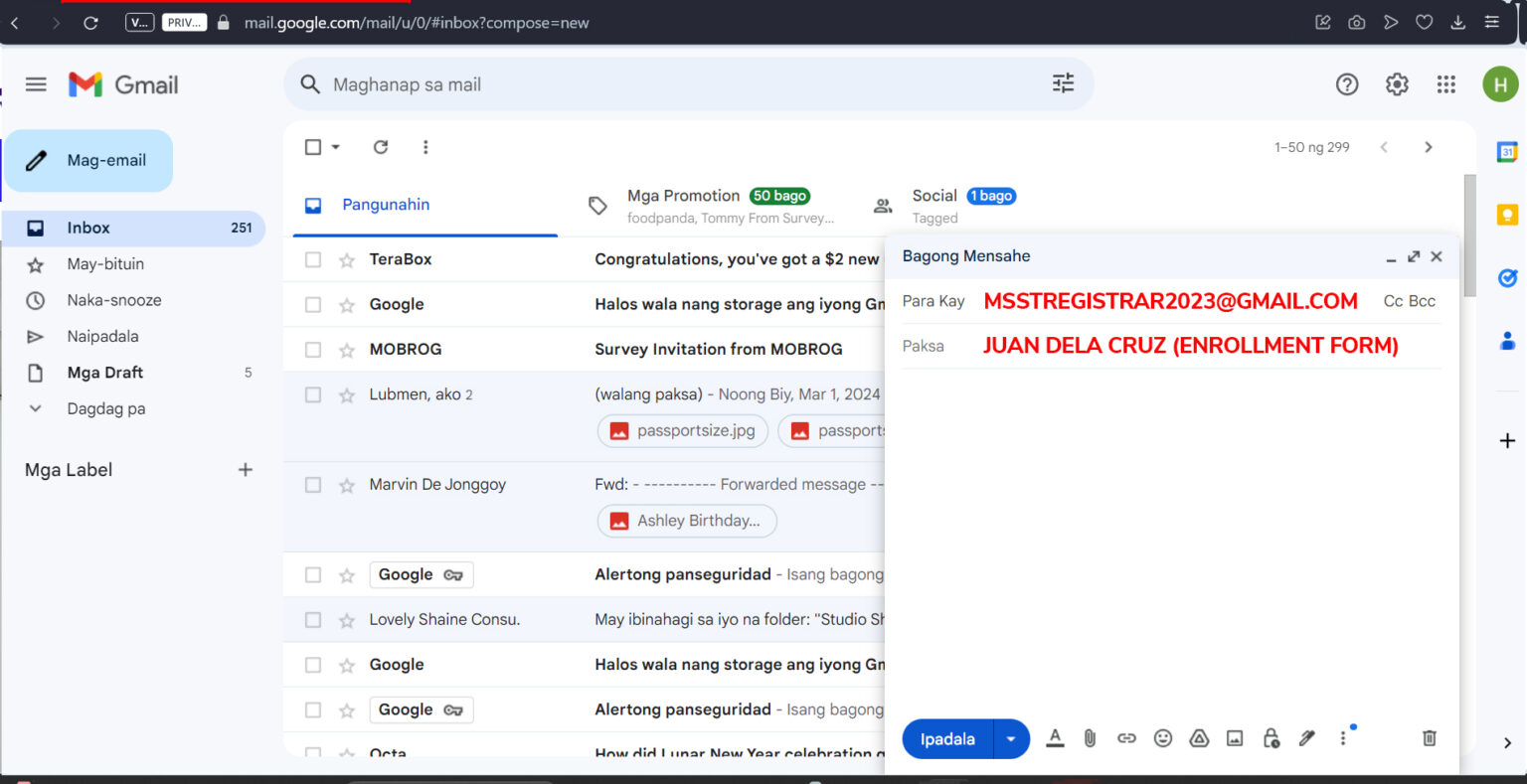Open the More options menu above inbox
The height and width of the screenshot is (784, 1527).
[x=425, y=147]
